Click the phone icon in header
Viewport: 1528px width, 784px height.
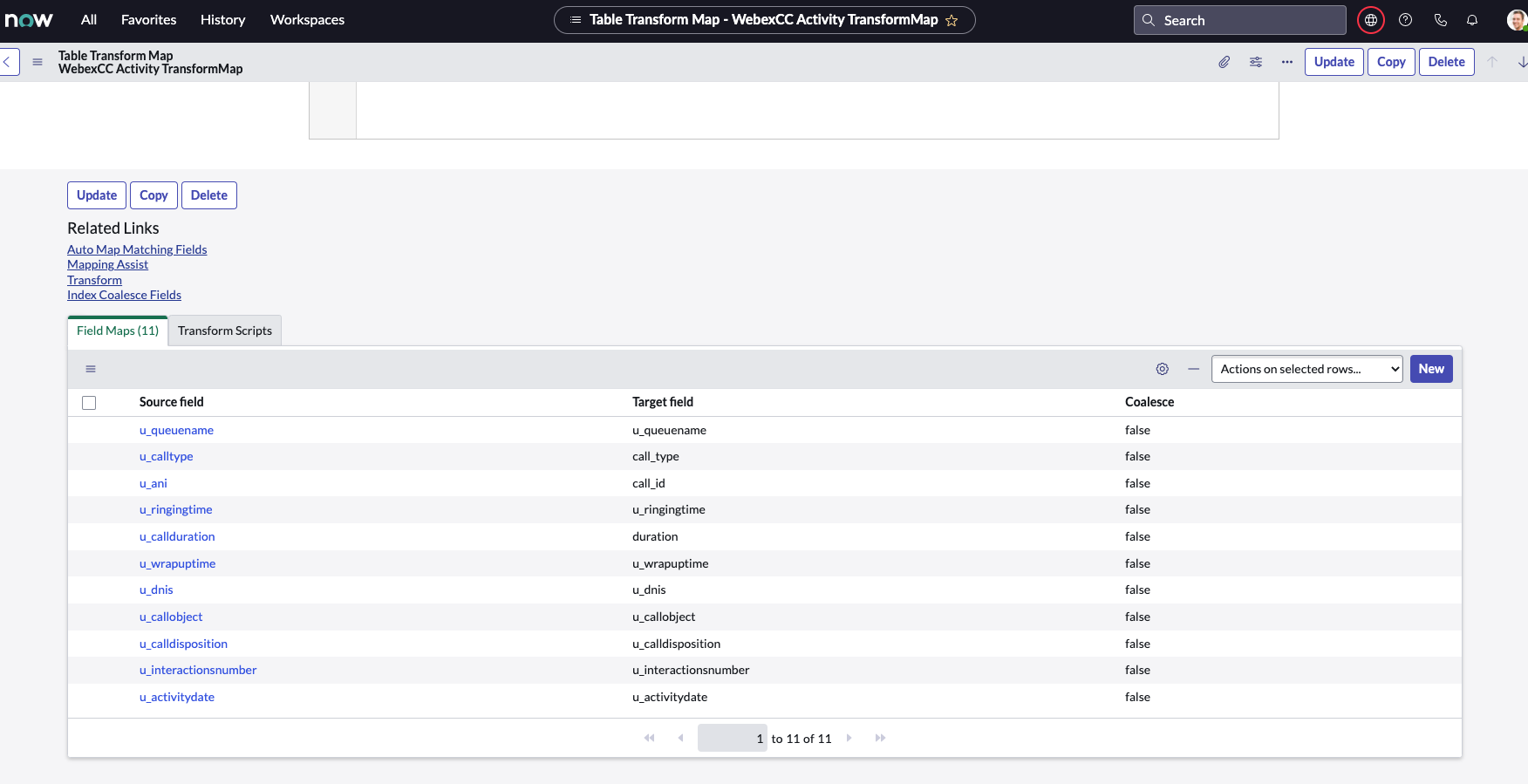(x=1440, y=20)
